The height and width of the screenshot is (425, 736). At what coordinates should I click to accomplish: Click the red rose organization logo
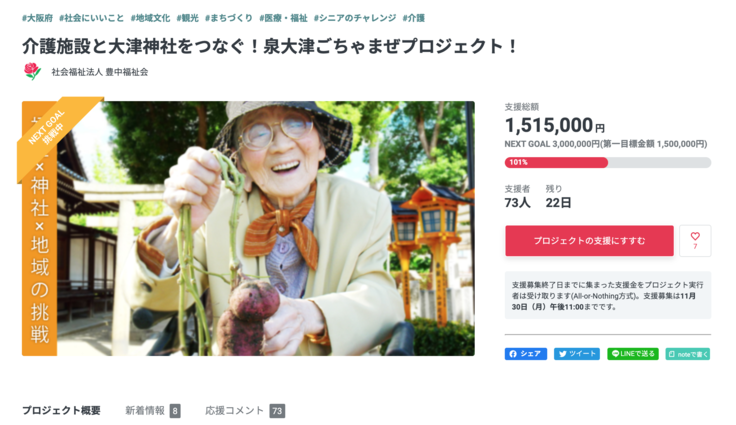point(32,71)
